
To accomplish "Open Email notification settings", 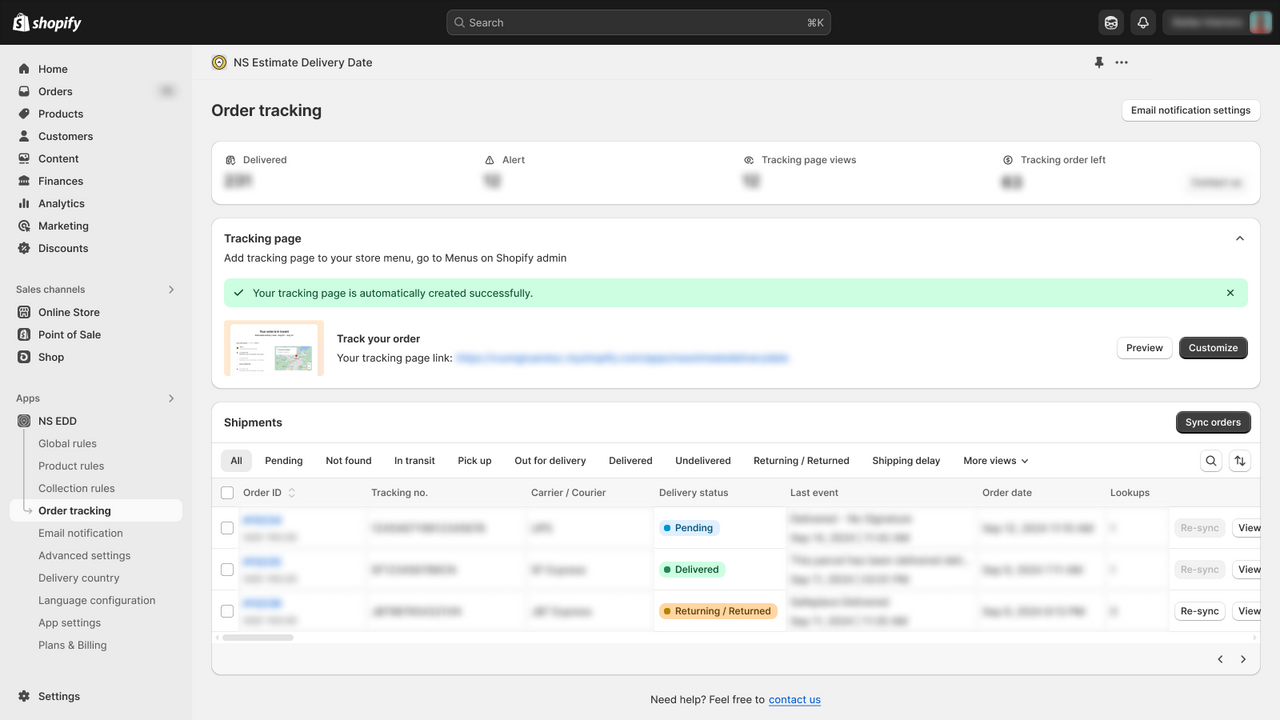I will coord(1191,110).
